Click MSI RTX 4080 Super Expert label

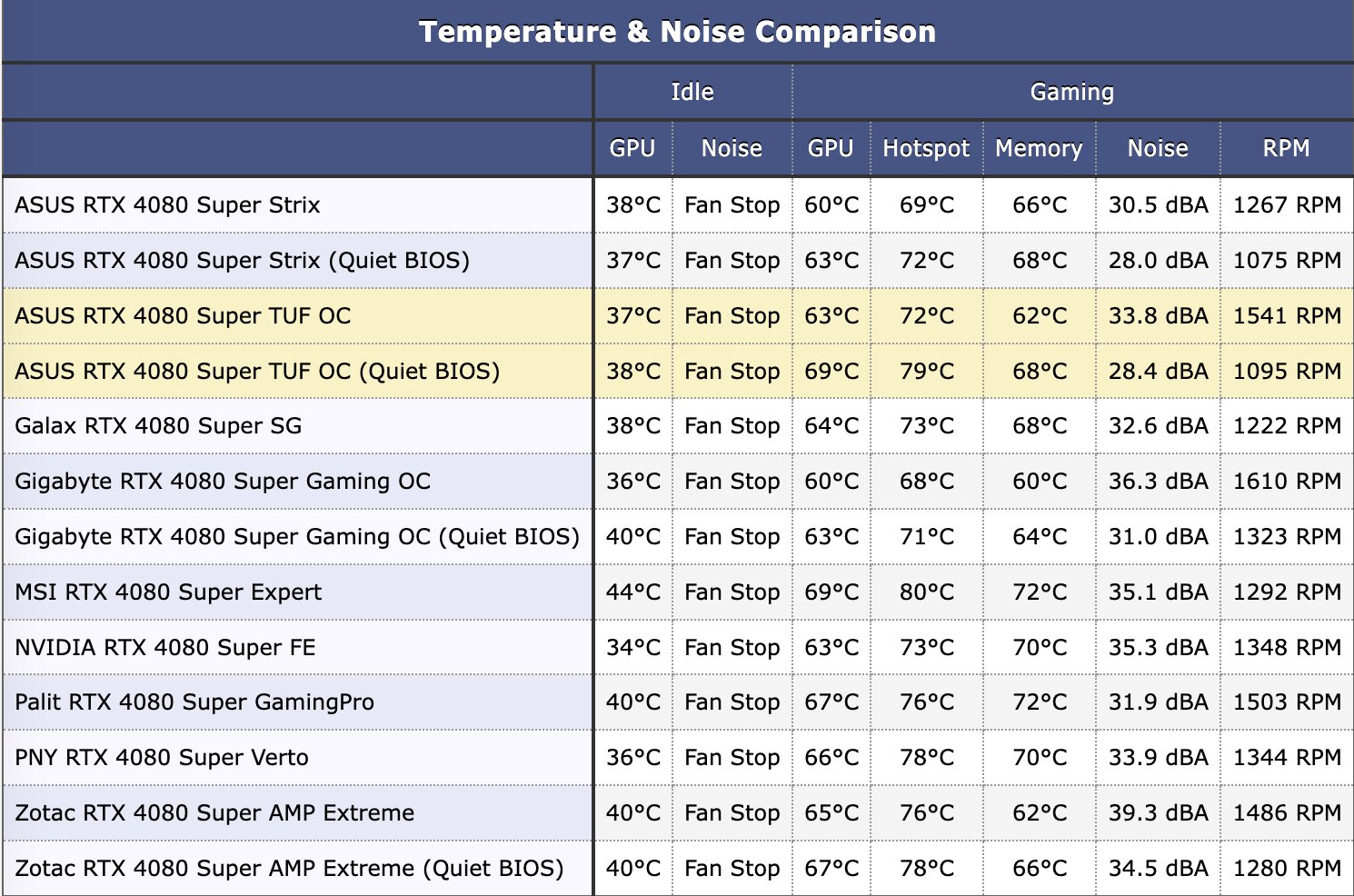[168, 592]
